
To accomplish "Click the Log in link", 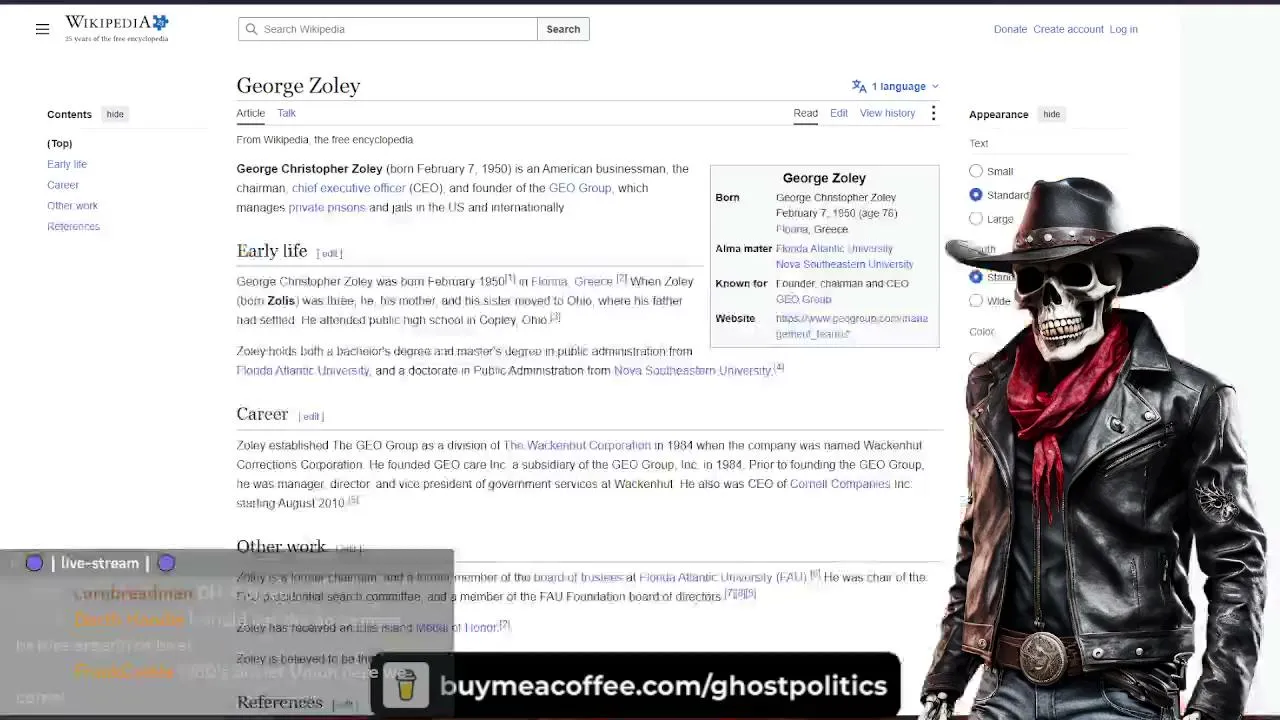I will [1123, 29].
